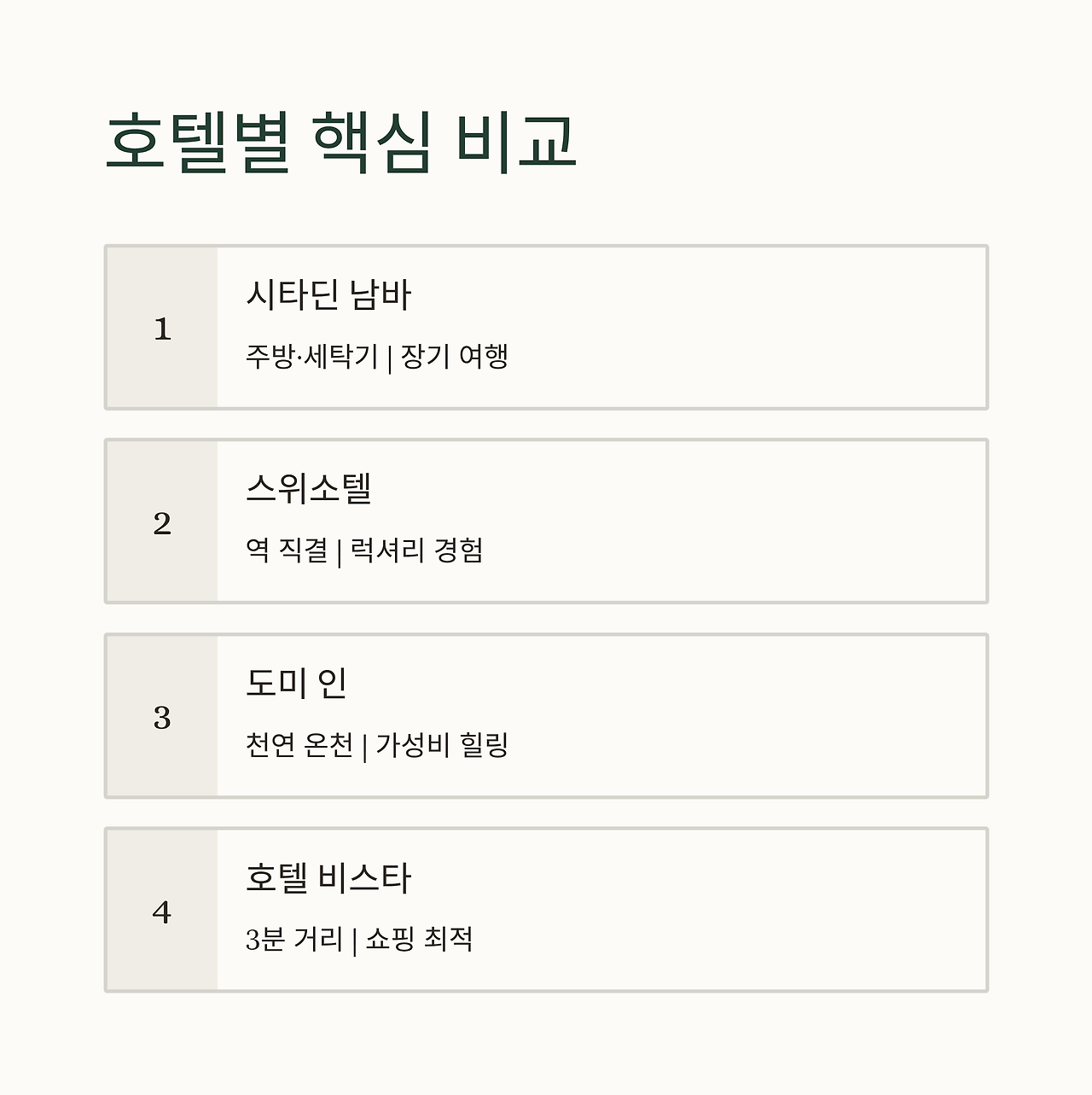Open the 호텔 비스타 hotel name
Image resolution: width=1092 pixels, height=1095 pixels.
pyautogui.click(x=328, y=878)
